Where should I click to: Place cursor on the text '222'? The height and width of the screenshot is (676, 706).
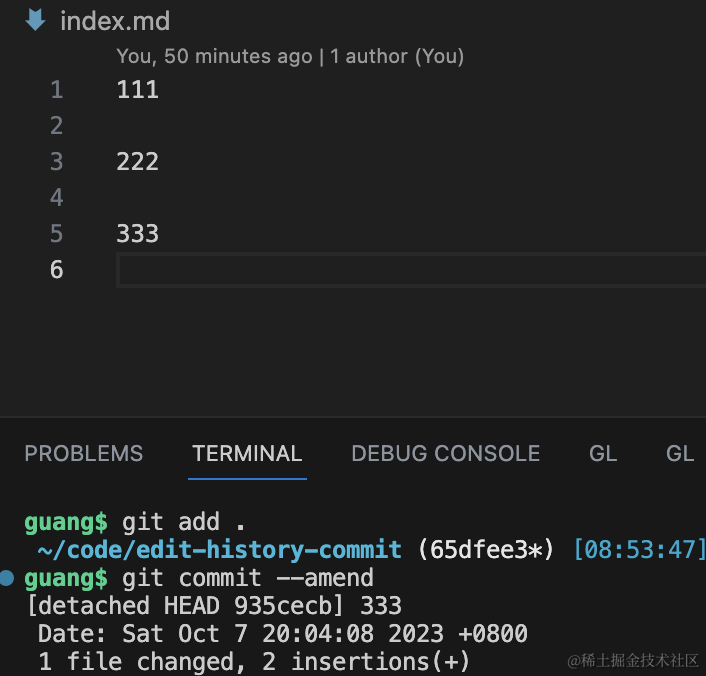pos(137,162)
